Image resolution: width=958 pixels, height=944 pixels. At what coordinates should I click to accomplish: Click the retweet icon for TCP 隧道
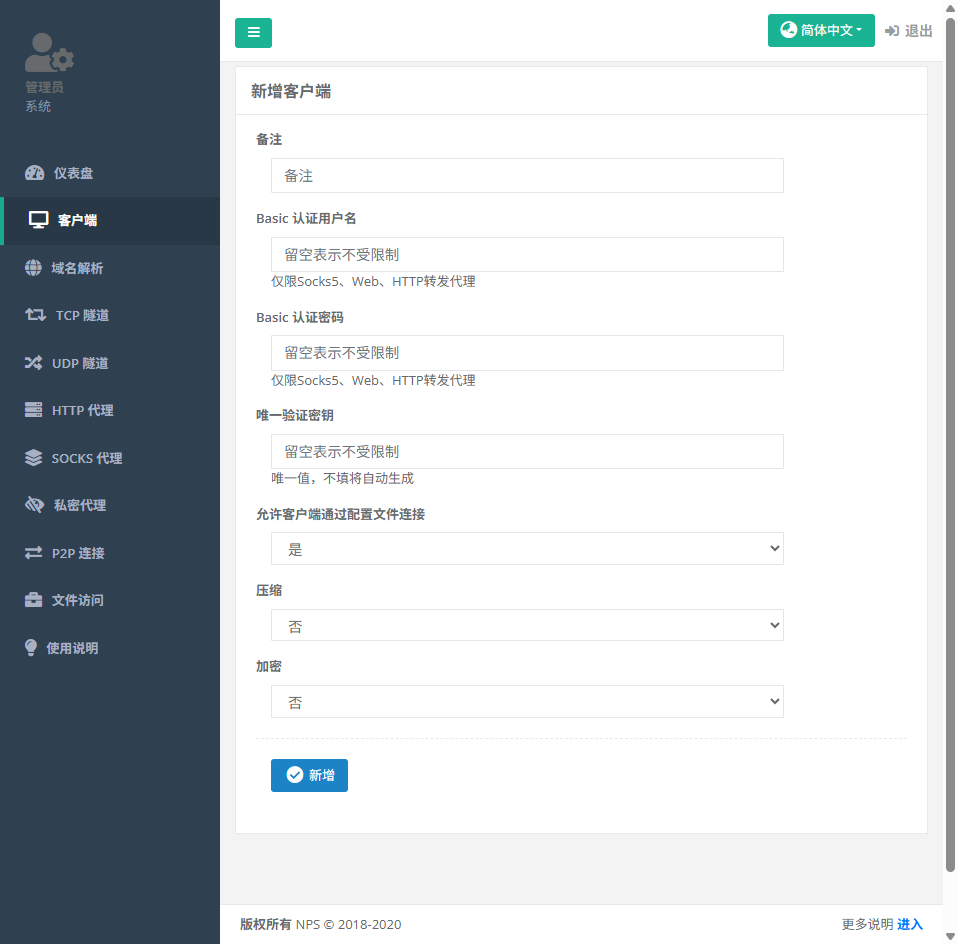(35, 315)
